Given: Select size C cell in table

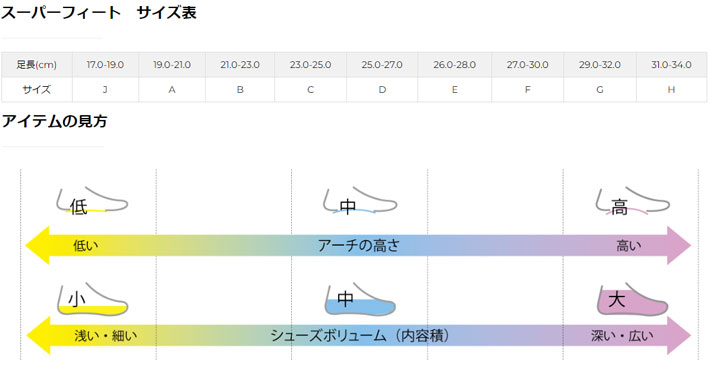Looking at the screenshot, I should click(x=310, y=90).
